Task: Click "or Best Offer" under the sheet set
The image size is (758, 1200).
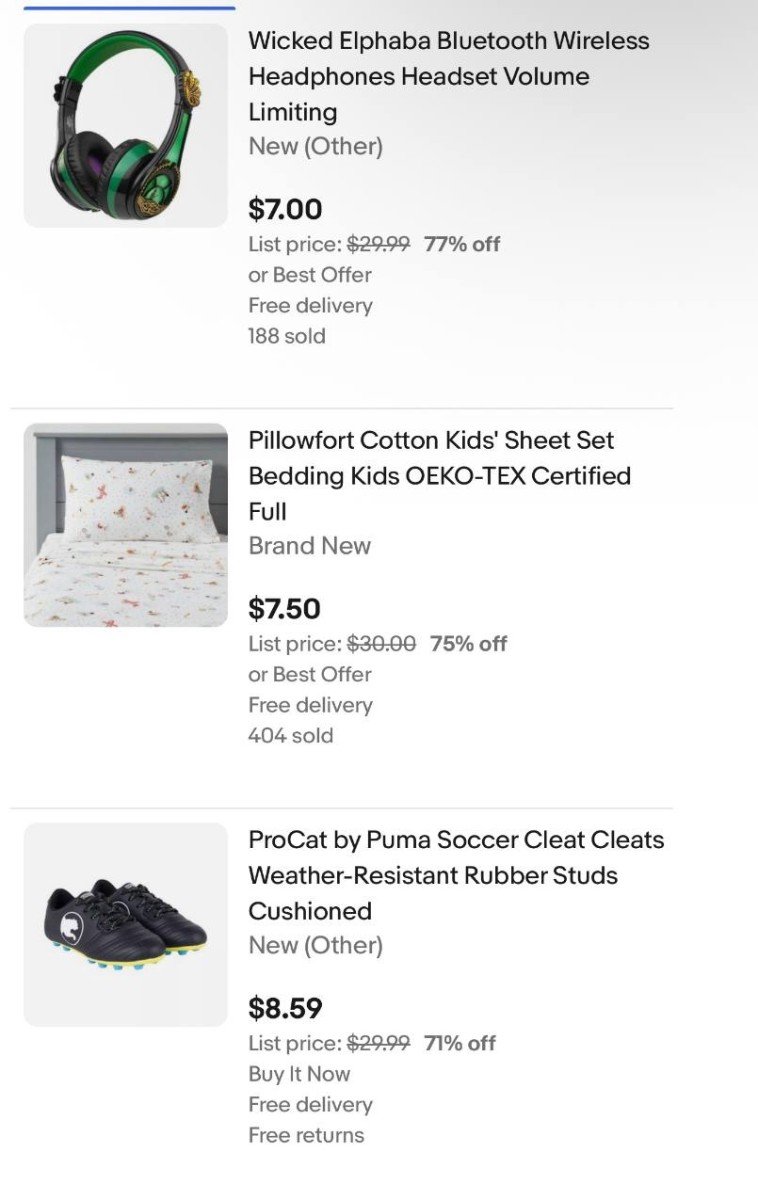Action: coord(310,675)
